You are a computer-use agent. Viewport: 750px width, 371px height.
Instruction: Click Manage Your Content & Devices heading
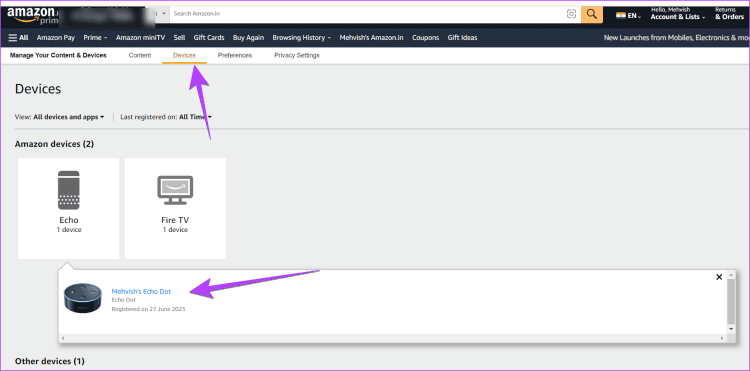(x=58, y=55)
